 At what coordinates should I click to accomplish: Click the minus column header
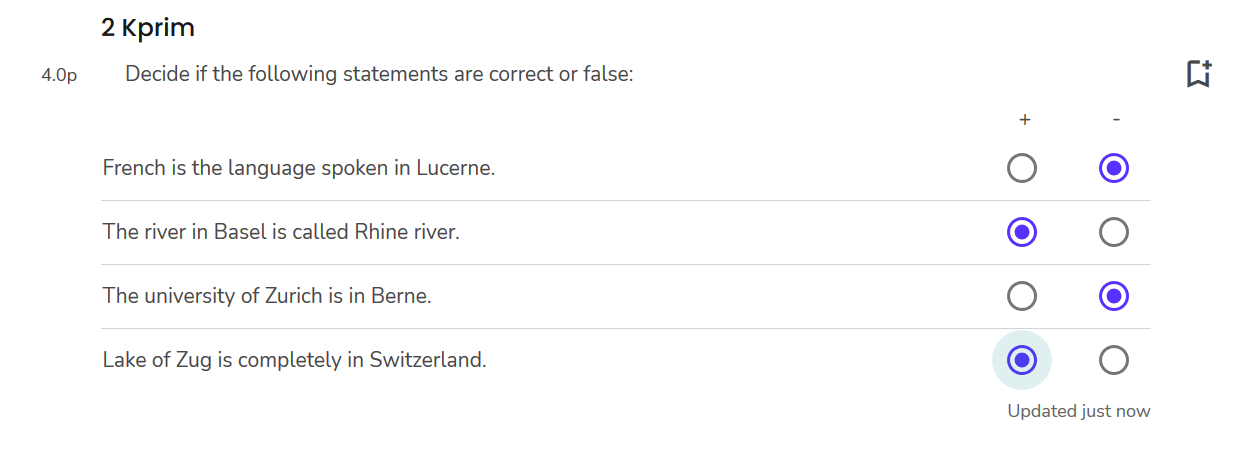click(1115, 120)
